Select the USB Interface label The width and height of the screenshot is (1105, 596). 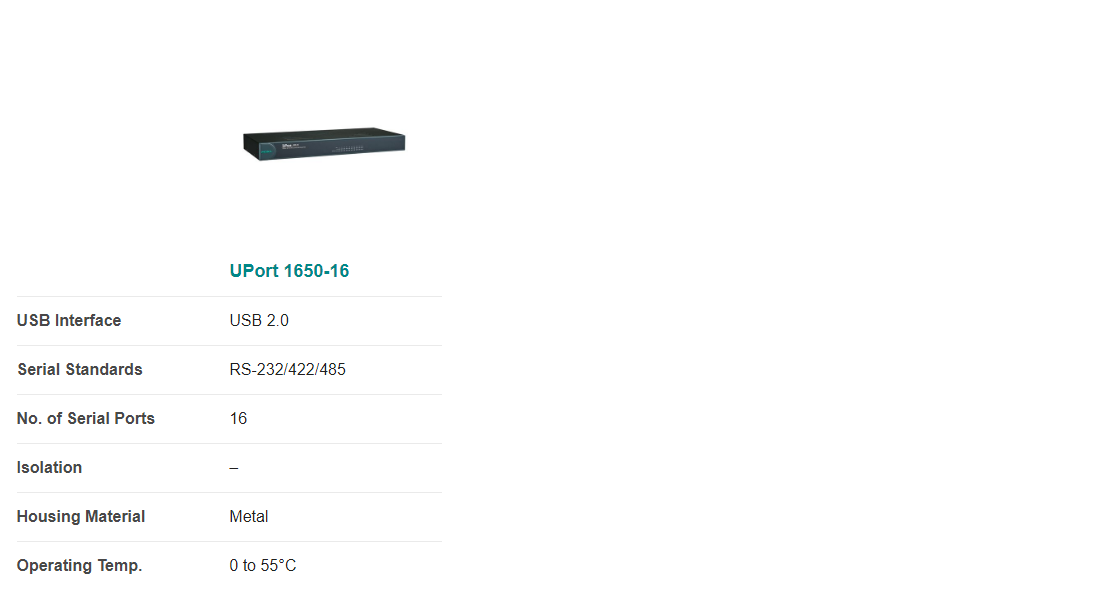pos(69,321)
